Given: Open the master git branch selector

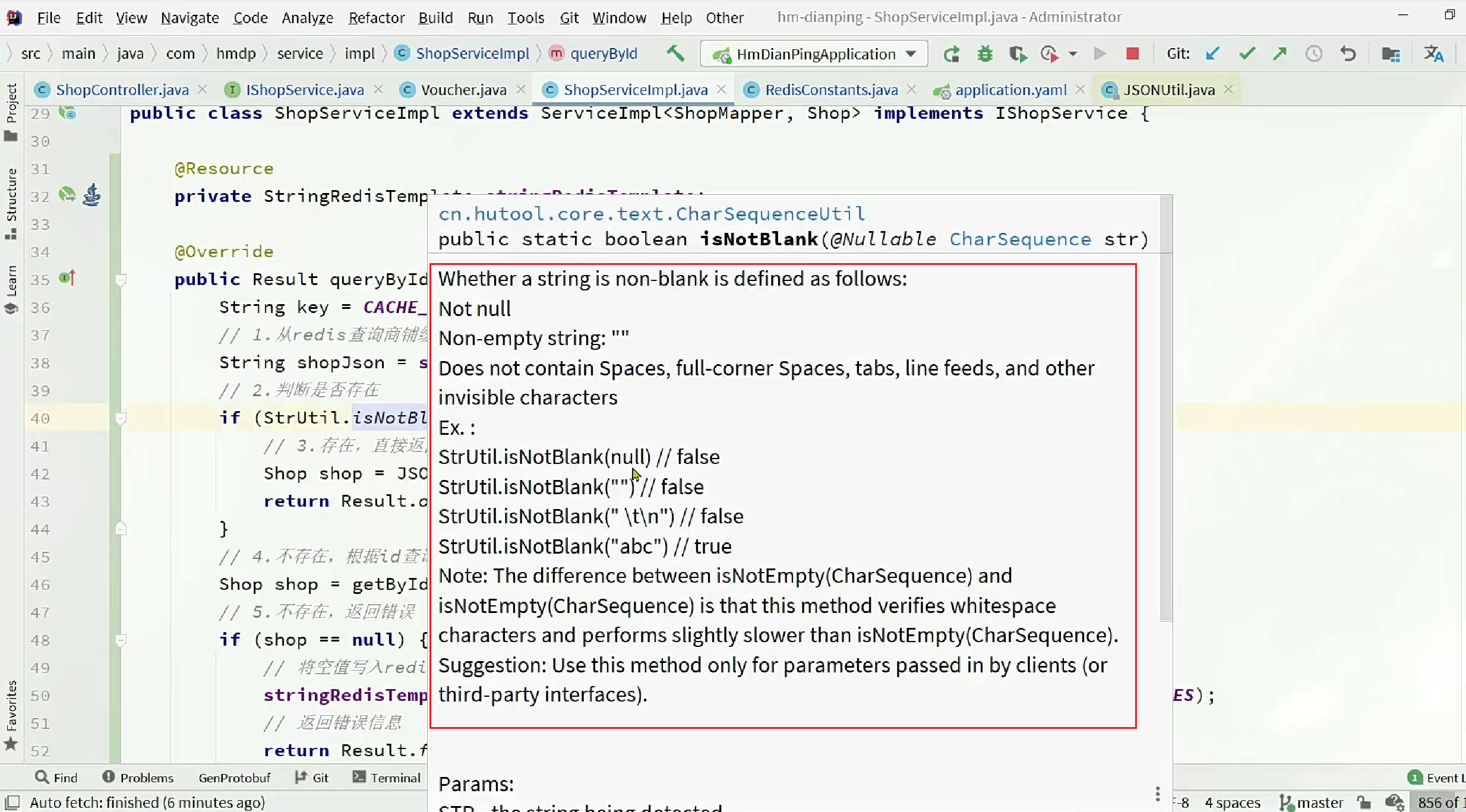Looking at the screenshot, I should click(x=1312, y=802).
